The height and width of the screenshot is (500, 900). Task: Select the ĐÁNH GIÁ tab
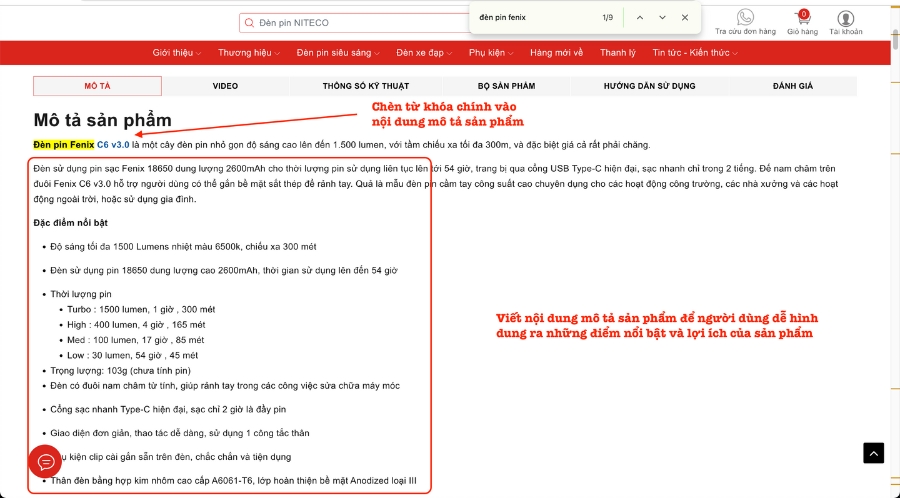point(792,86)
